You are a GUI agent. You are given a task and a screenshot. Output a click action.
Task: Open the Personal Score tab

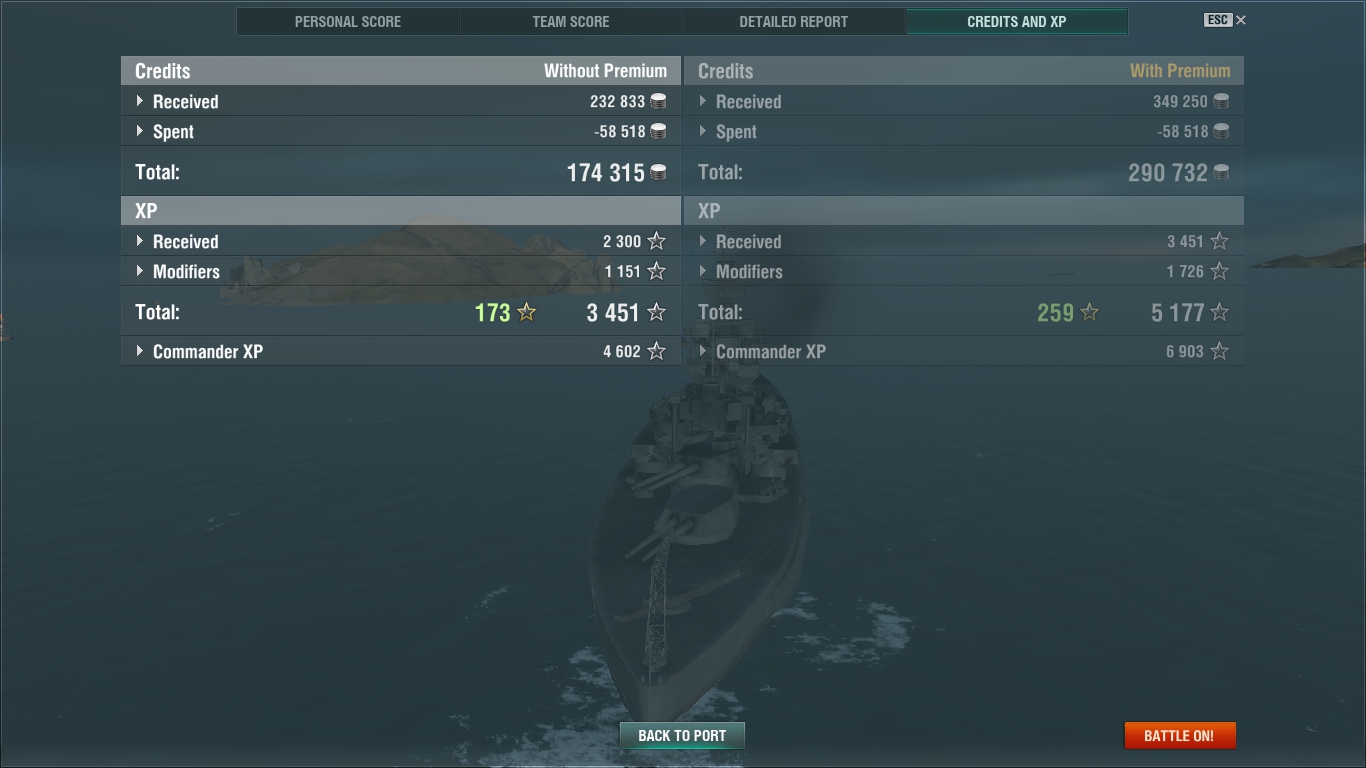(x=348, y=22)
